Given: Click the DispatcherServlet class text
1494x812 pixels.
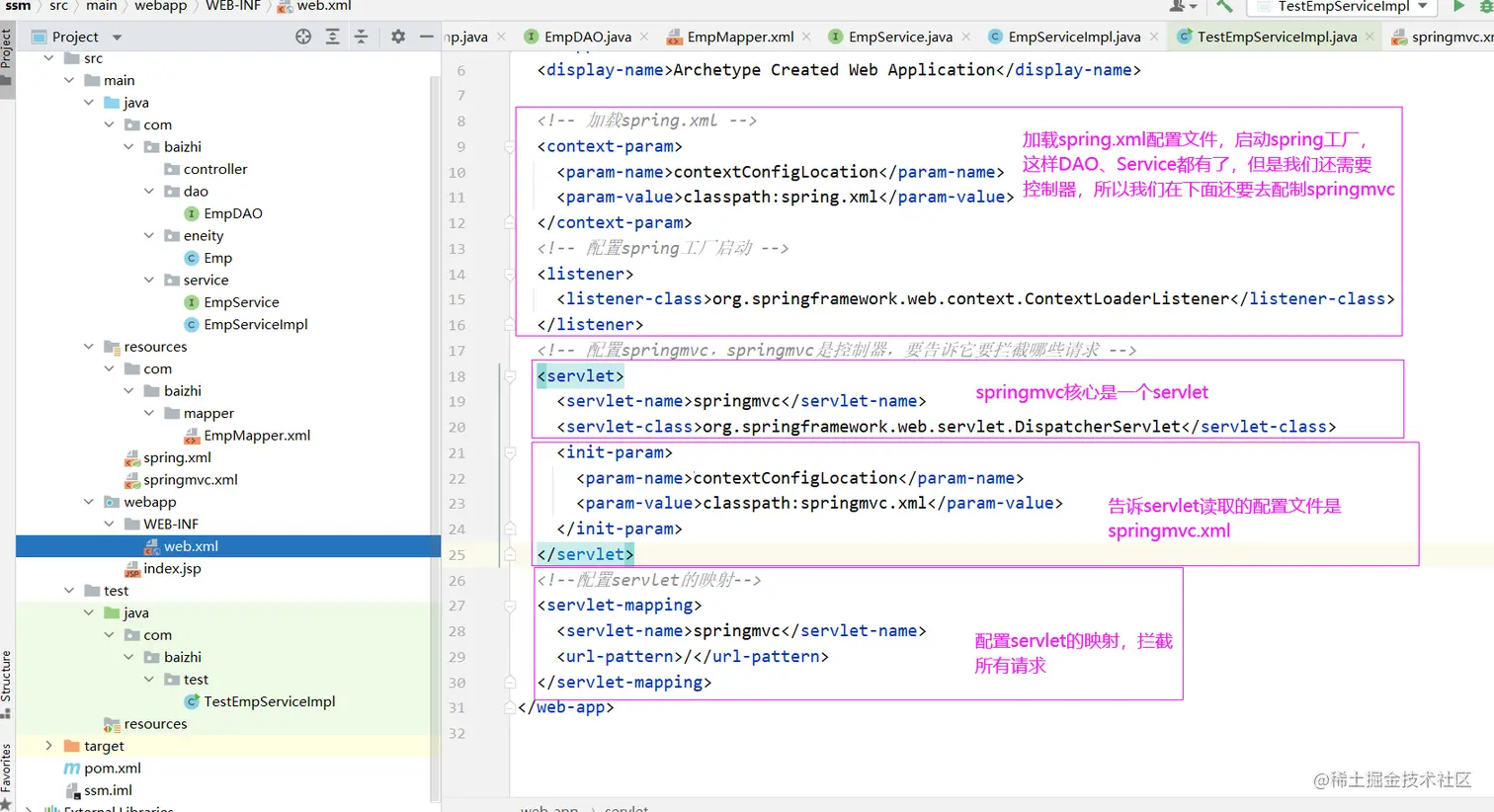Looking at the screenshot, I should pos(941,427).
